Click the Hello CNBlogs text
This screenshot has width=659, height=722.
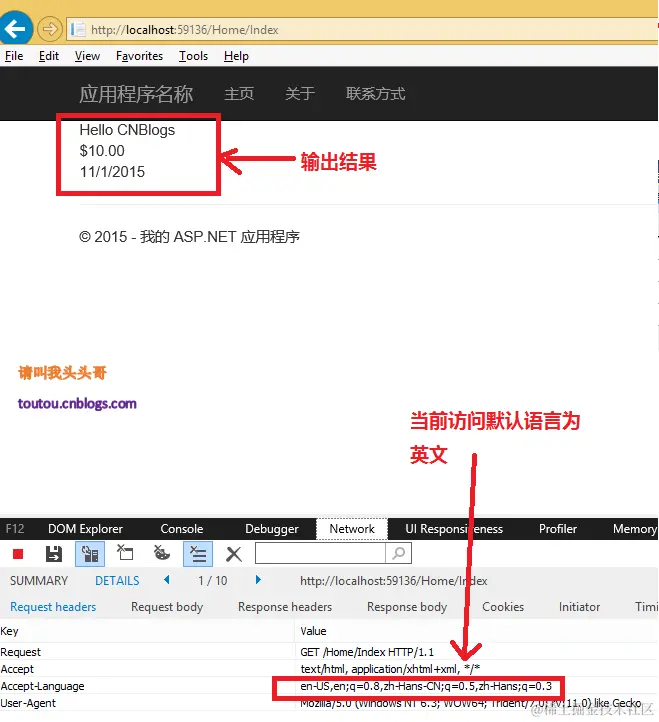(127, 130)
